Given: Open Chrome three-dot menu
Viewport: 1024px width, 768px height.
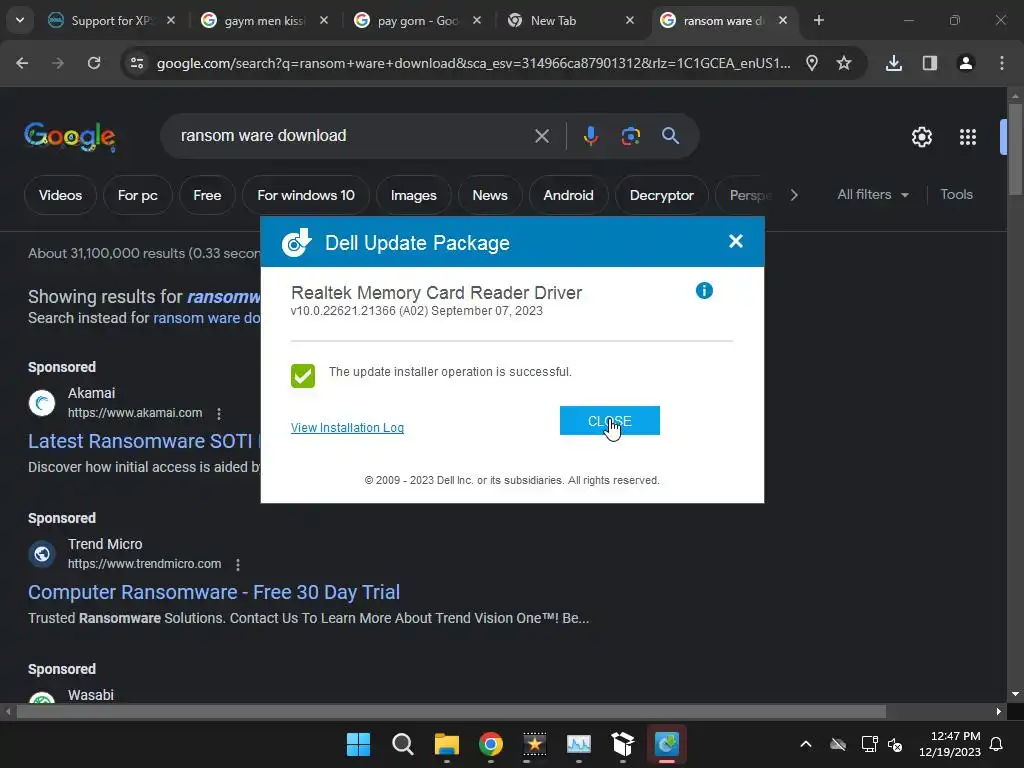Looking at the screenshot, I should (x=1001, y=63).
